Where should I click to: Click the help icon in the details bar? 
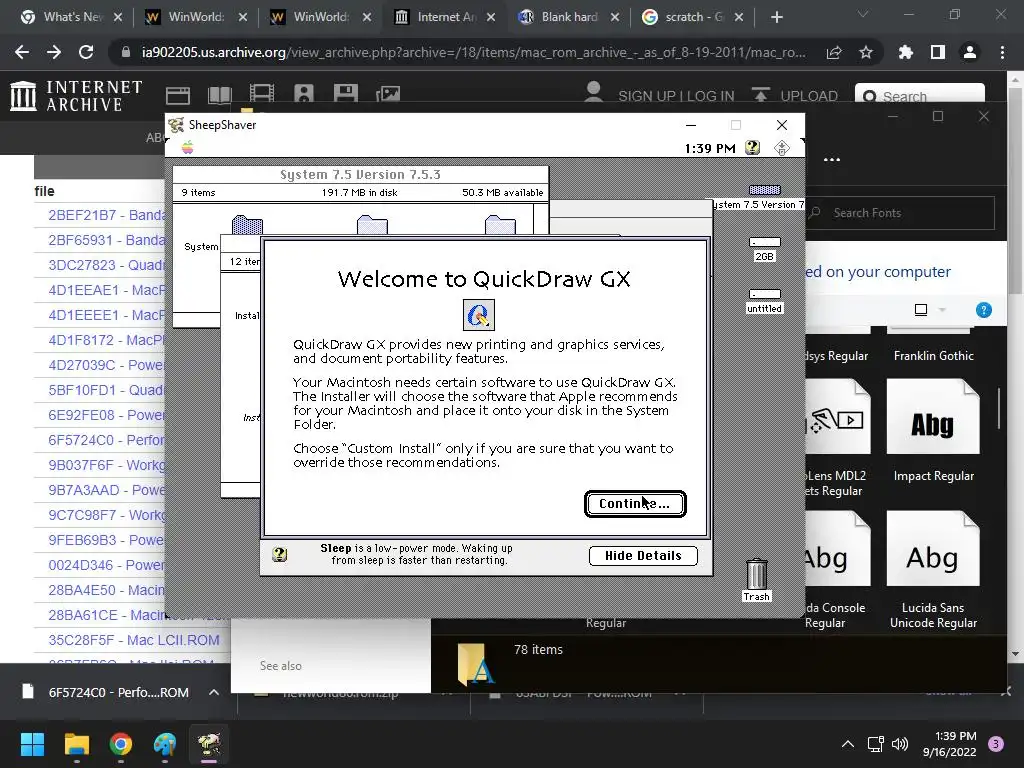pyautogui.click(x=280, y=554)
